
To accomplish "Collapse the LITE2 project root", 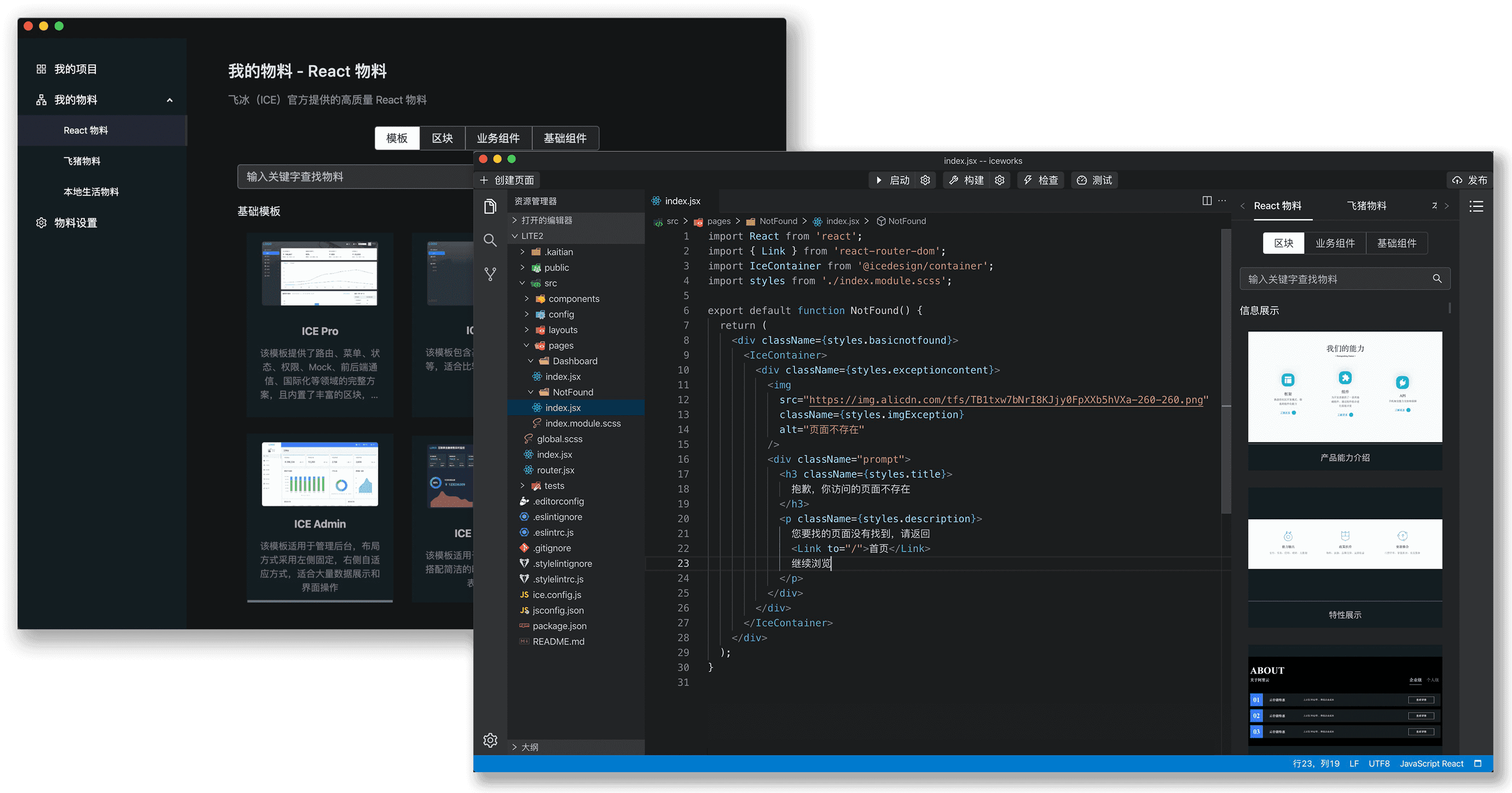I will pyautogui.click(x=576, y=236).
